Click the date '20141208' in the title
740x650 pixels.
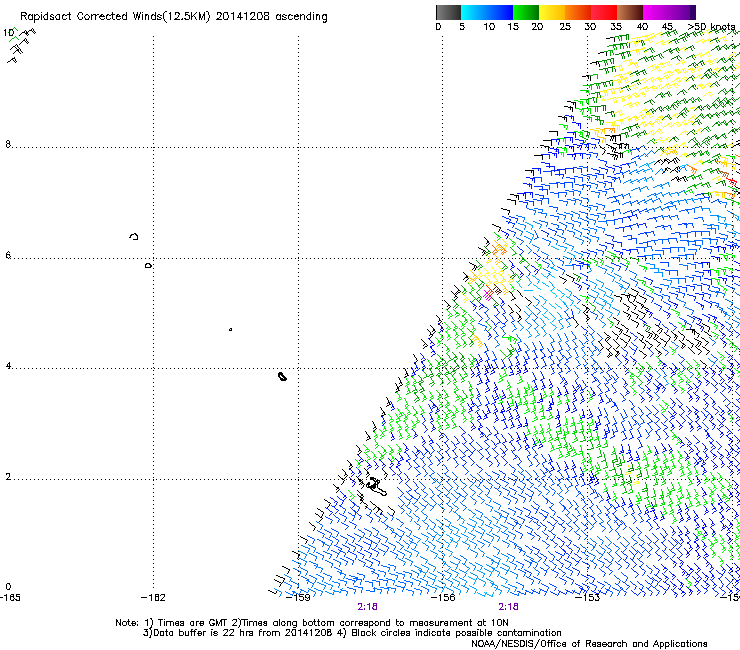(242, 17)
